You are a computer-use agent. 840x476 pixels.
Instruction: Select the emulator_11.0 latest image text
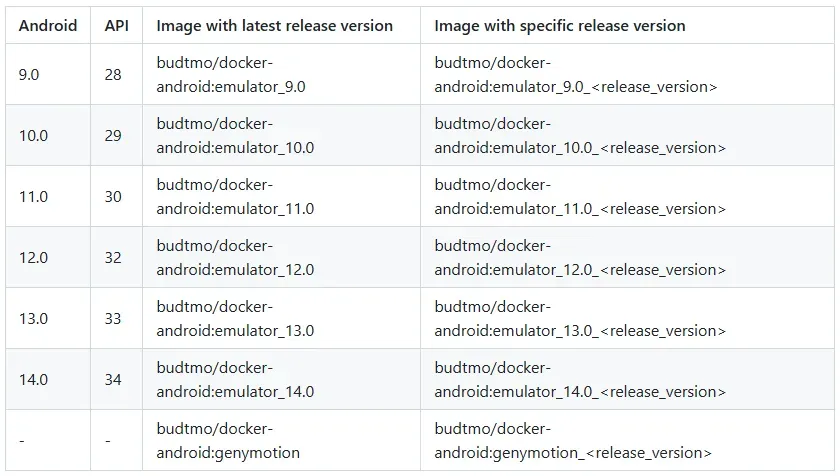pyautogui.click(x=235, y=197)
